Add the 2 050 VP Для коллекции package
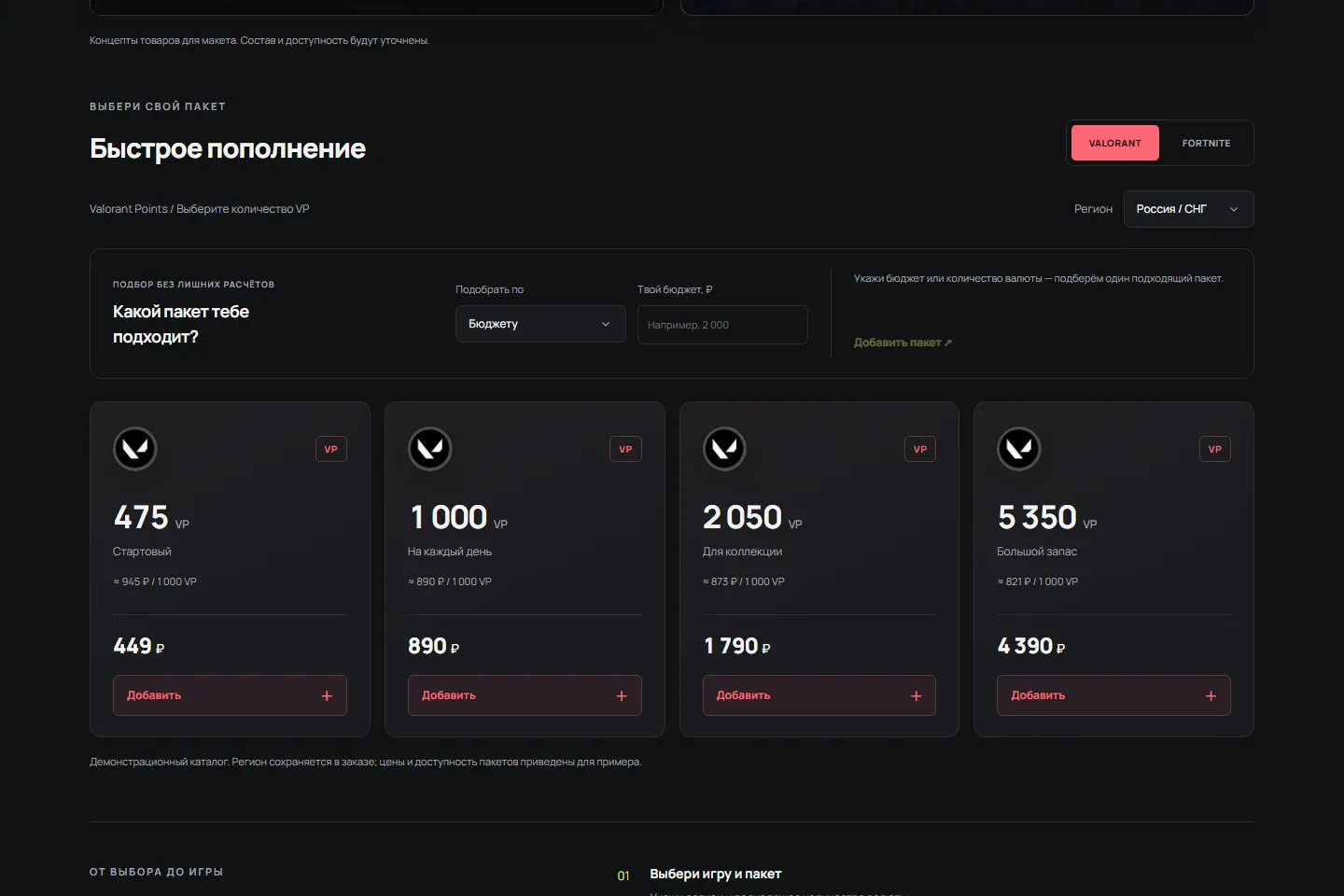This screenshot has width=1344, height=896. [819, 695]
